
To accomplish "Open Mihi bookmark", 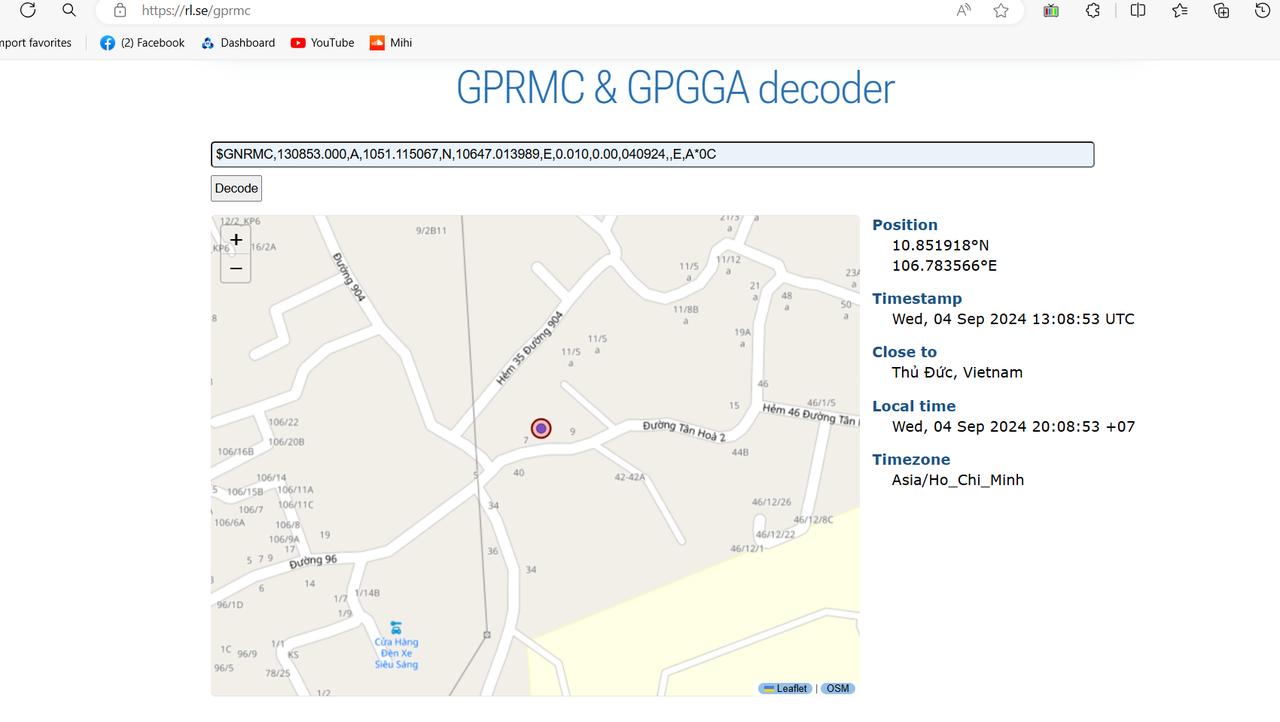I will tap(391, 43).
